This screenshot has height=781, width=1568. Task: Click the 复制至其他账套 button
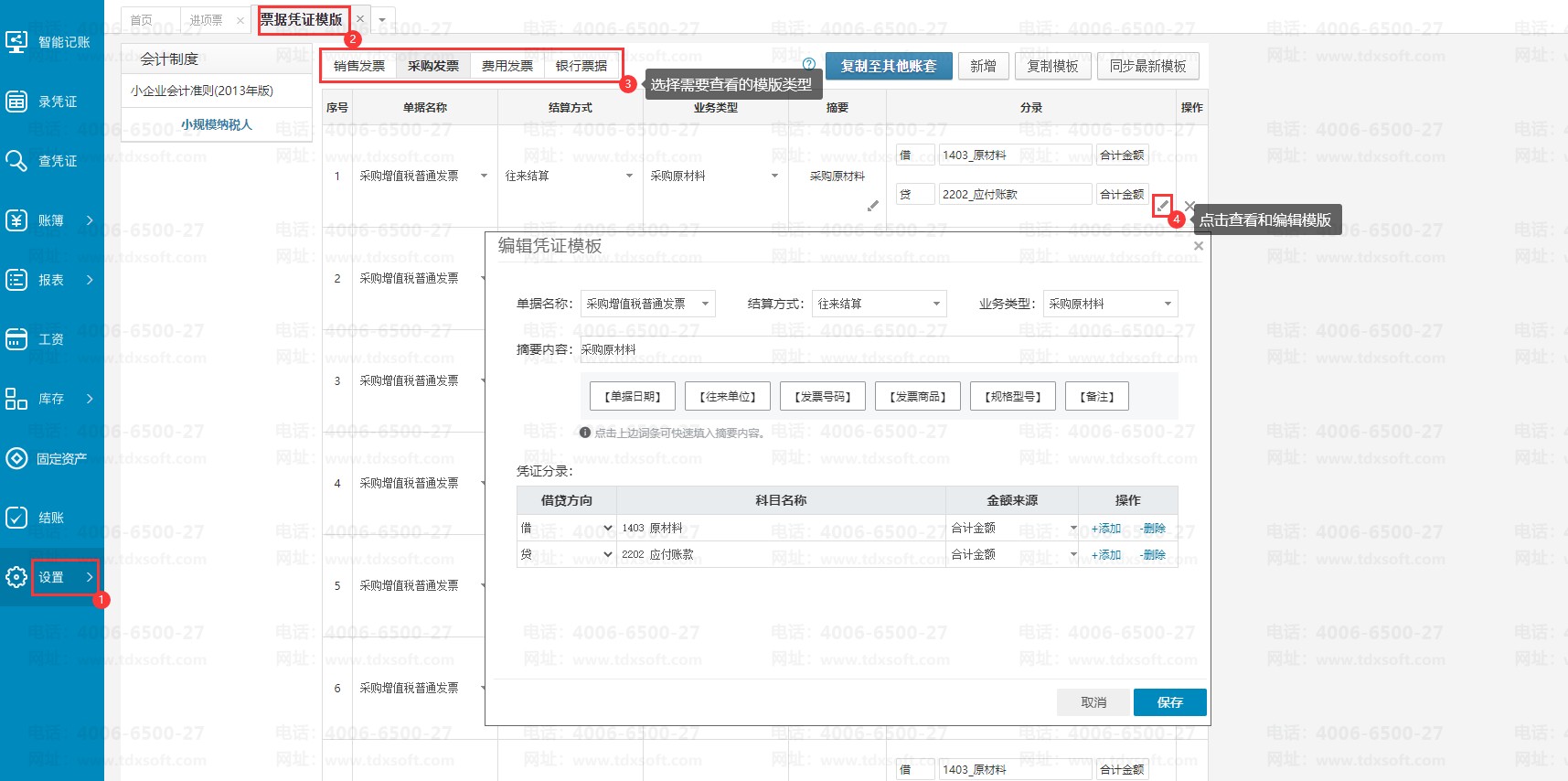(889, 66)
